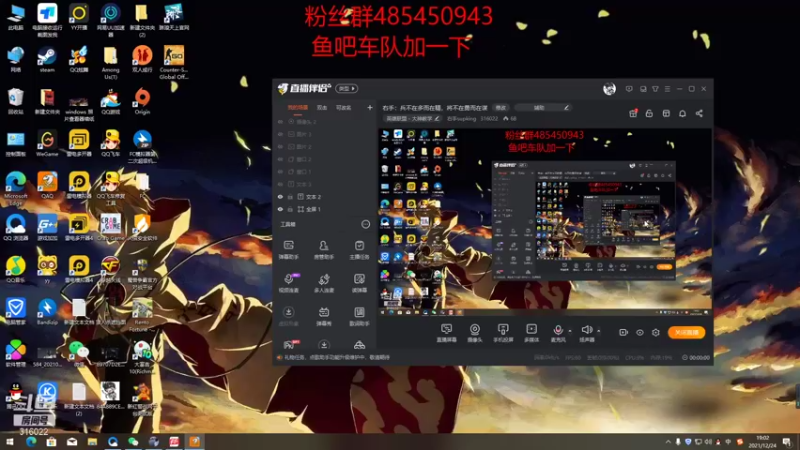Click the 英雄联盟 category tag
The width and height of the screenshot is (800, 450).
coord(410,118)
